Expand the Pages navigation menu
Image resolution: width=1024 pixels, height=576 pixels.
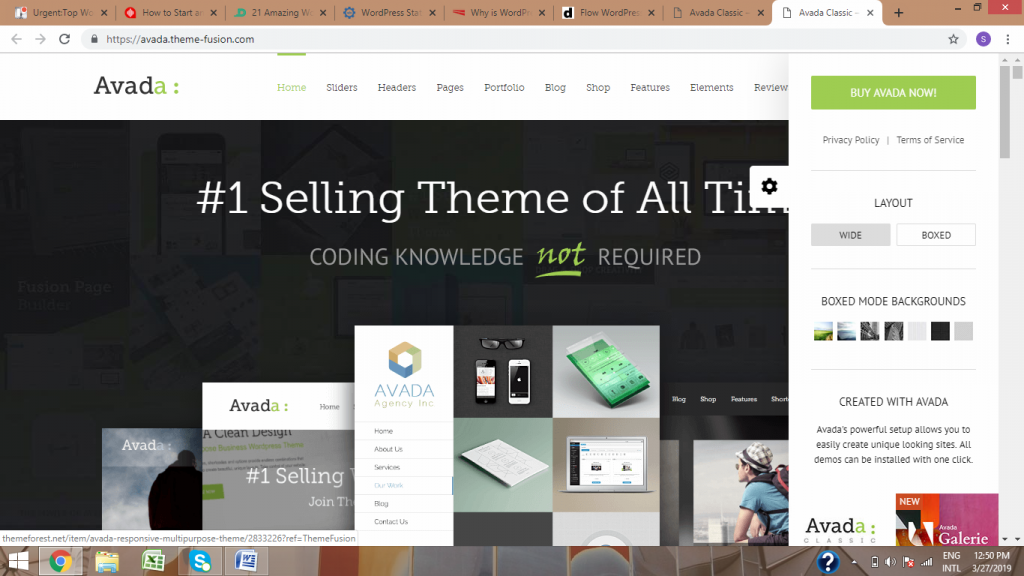[450, 88]
